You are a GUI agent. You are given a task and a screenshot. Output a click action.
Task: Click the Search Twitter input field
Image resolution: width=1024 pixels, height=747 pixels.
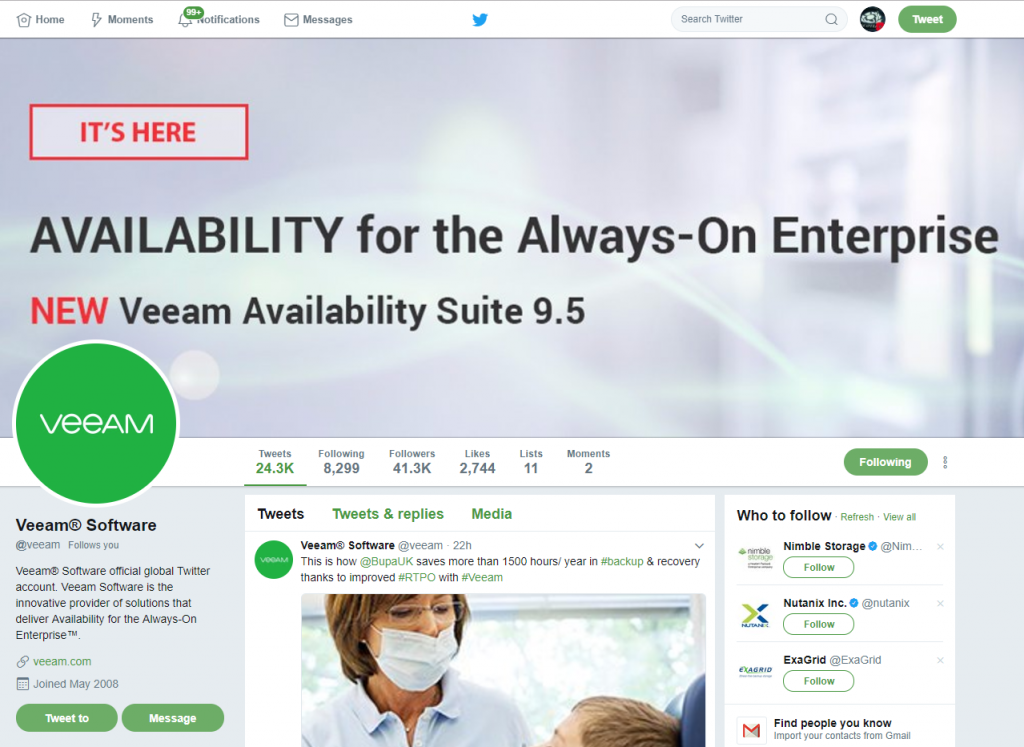coord(750,19)
